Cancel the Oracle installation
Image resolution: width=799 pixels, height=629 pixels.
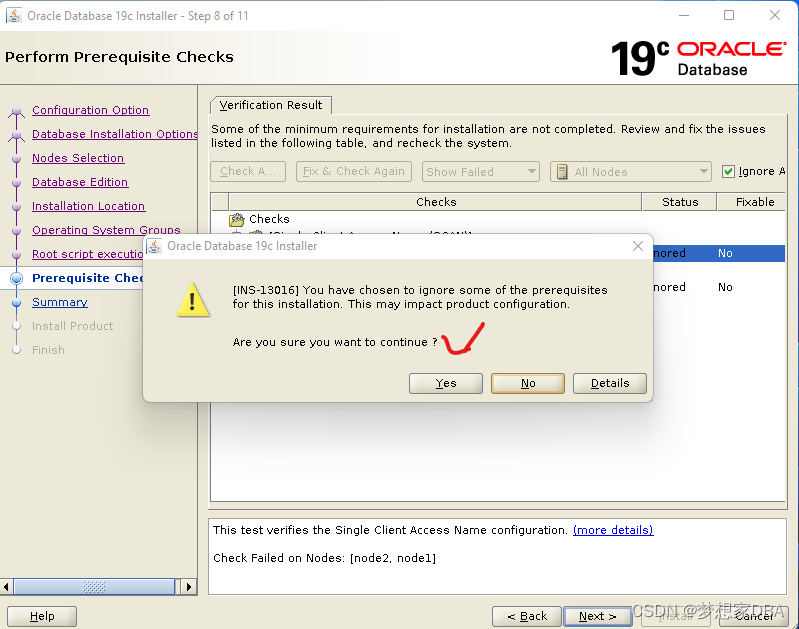coord(754,616)
